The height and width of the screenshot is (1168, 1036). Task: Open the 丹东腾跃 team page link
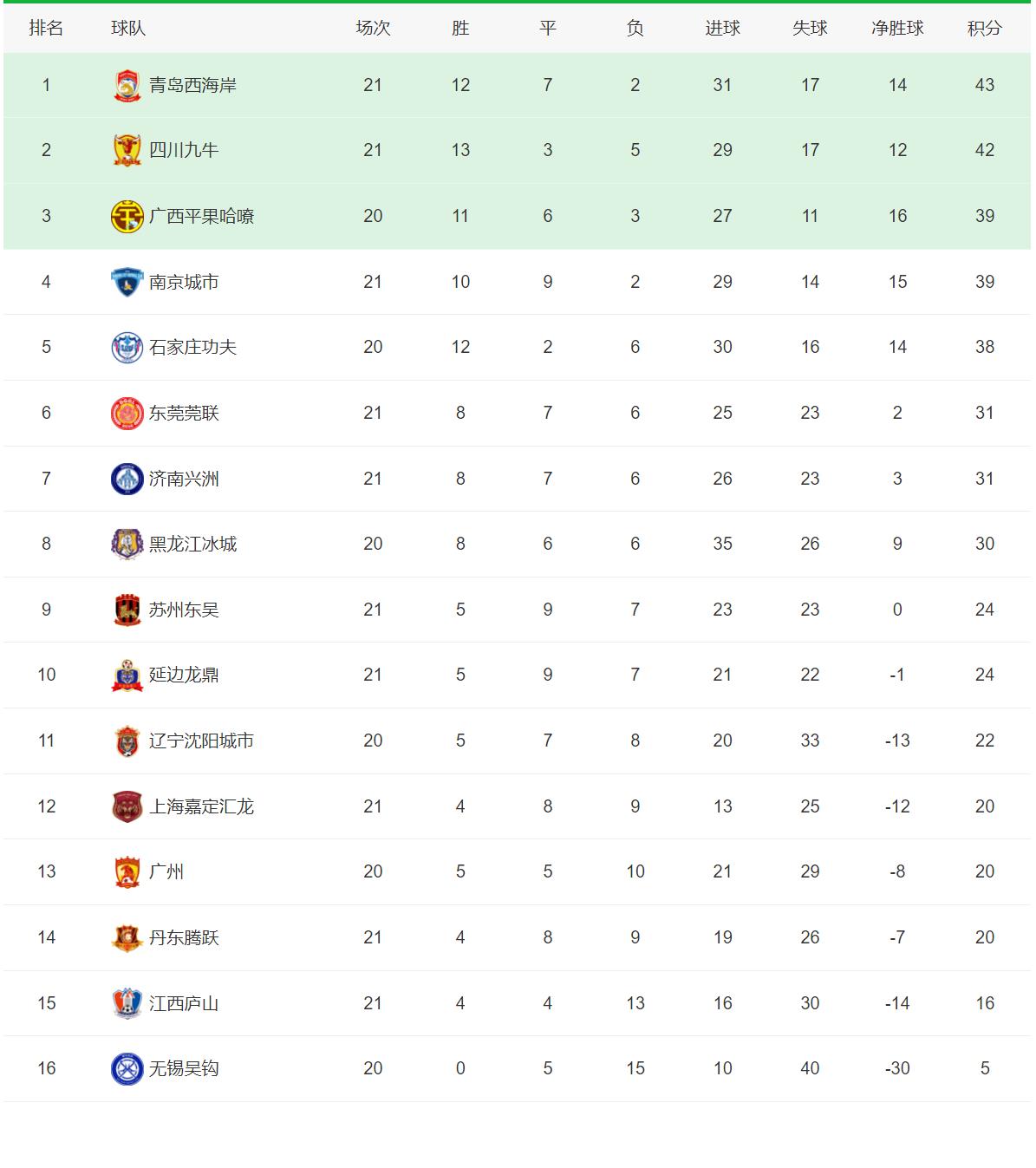tap(184, 937)
